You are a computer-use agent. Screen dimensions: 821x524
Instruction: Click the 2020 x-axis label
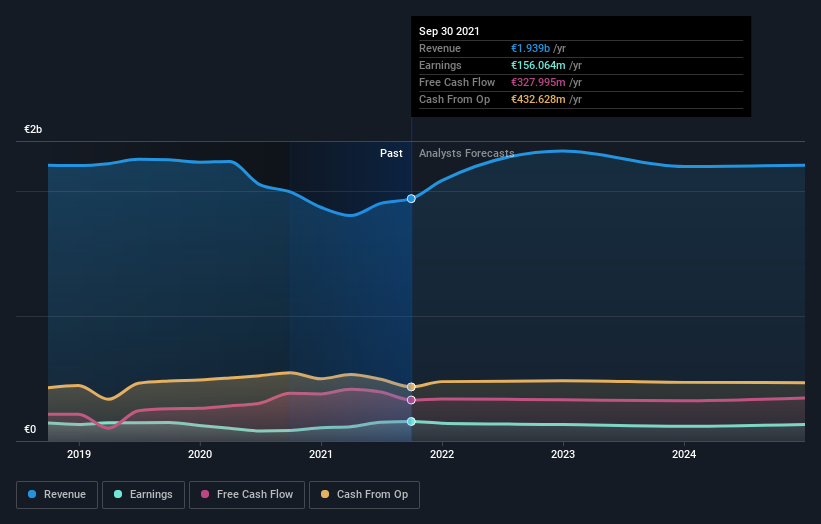pyautogui.click(x=200, y=454)
